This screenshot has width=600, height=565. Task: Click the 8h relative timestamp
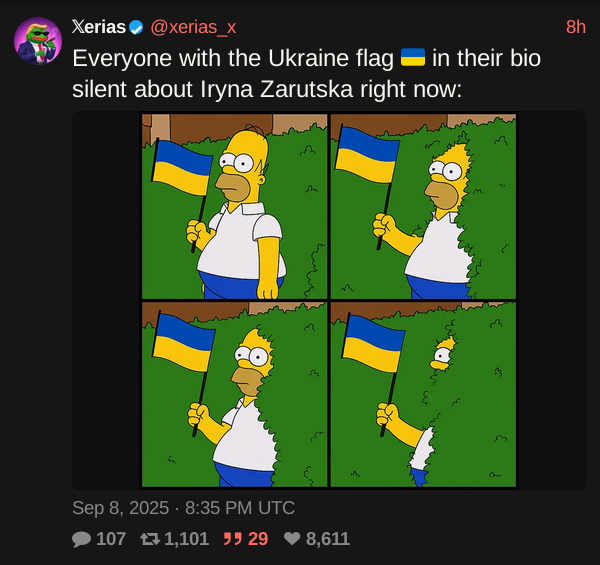[x=576, y=27]
